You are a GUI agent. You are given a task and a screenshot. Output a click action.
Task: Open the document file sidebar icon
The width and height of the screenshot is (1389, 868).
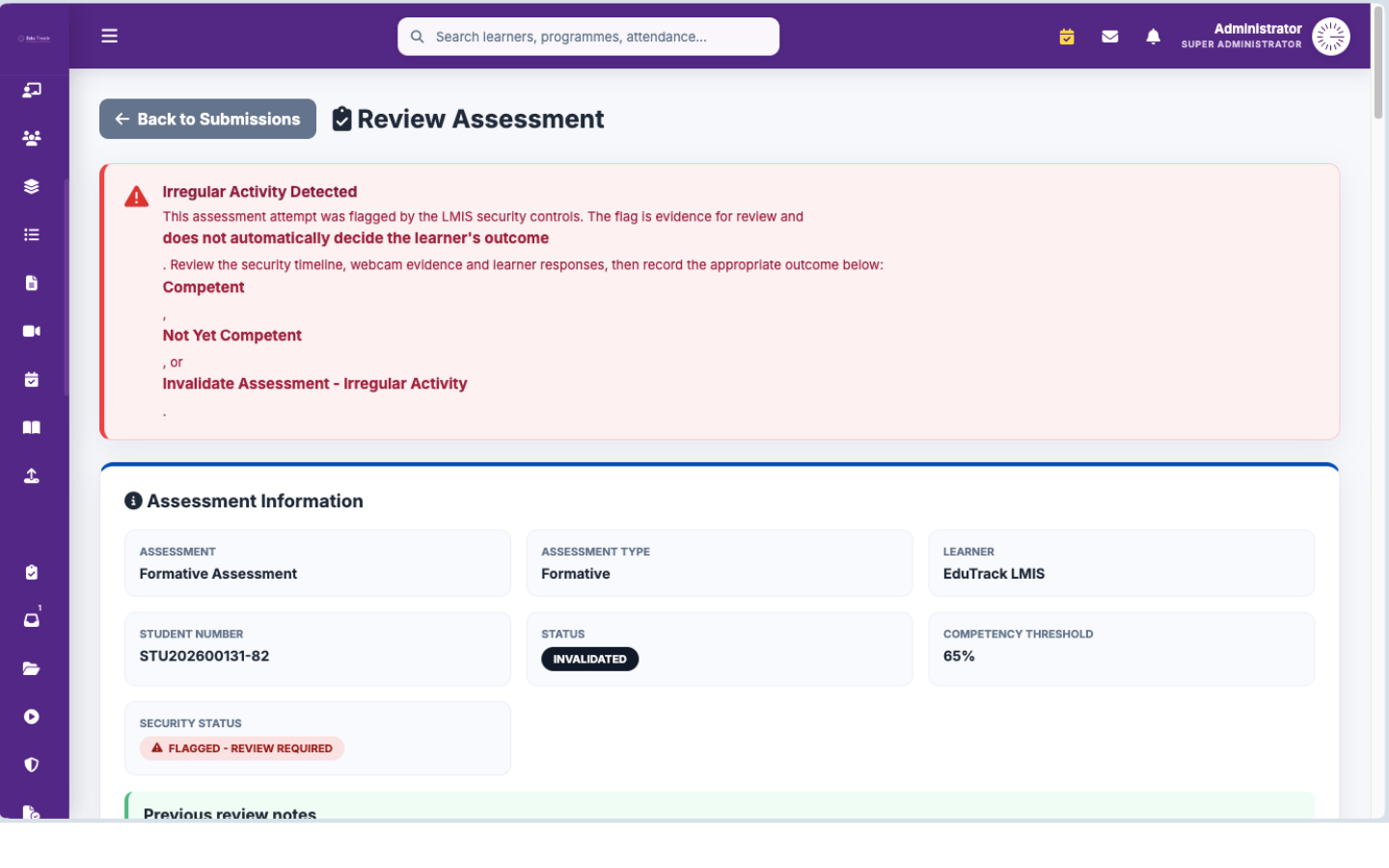[x=32, y=283]
